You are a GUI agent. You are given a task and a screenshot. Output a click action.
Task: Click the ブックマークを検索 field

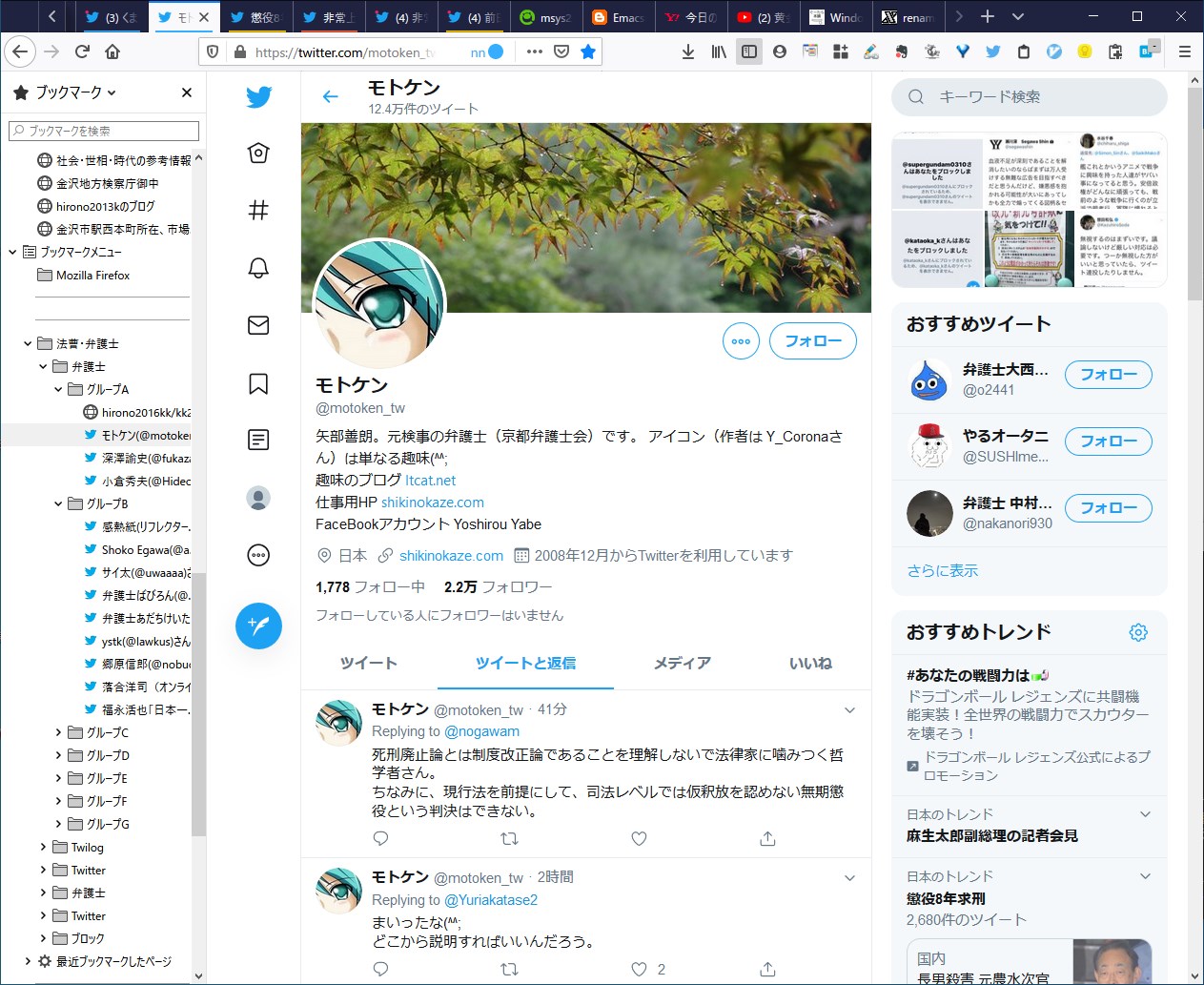point(104,131)
